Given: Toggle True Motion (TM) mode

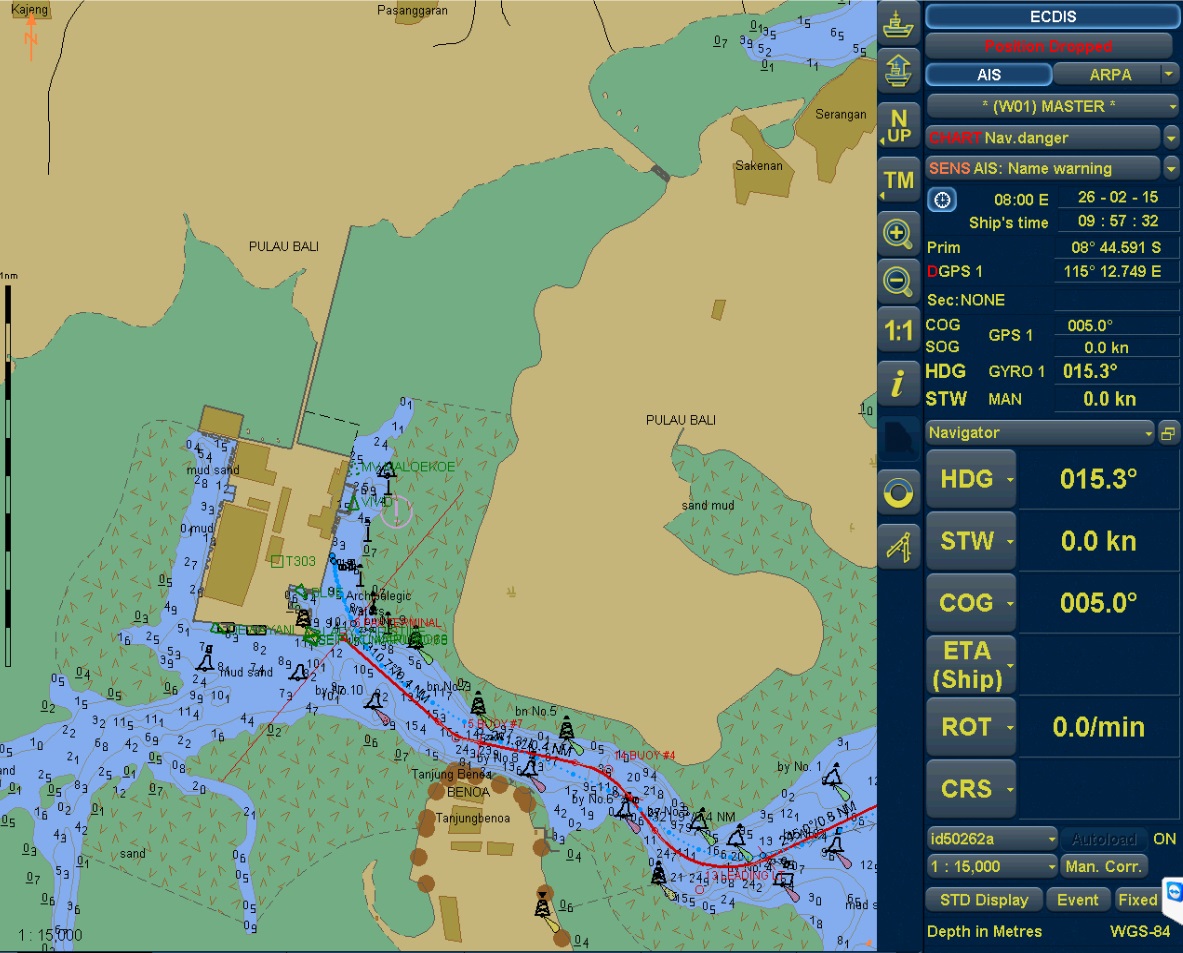Looking at the screenshot, I should pyautogui.click(x=899, y=180).
